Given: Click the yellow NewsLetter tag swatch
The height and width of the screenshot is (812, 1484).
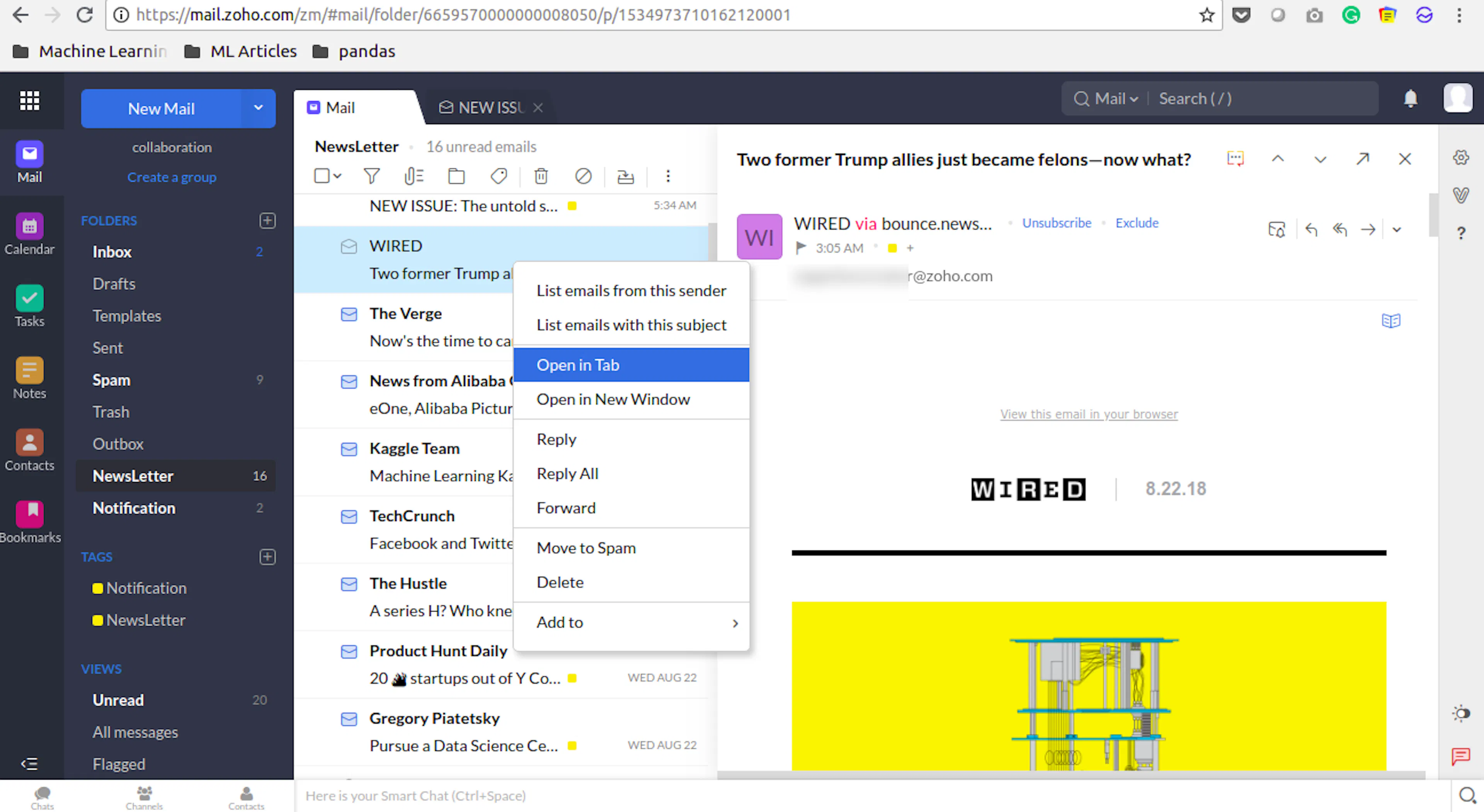Looking at the screenshot, I should pyautogui.click(x=97, y=620).
